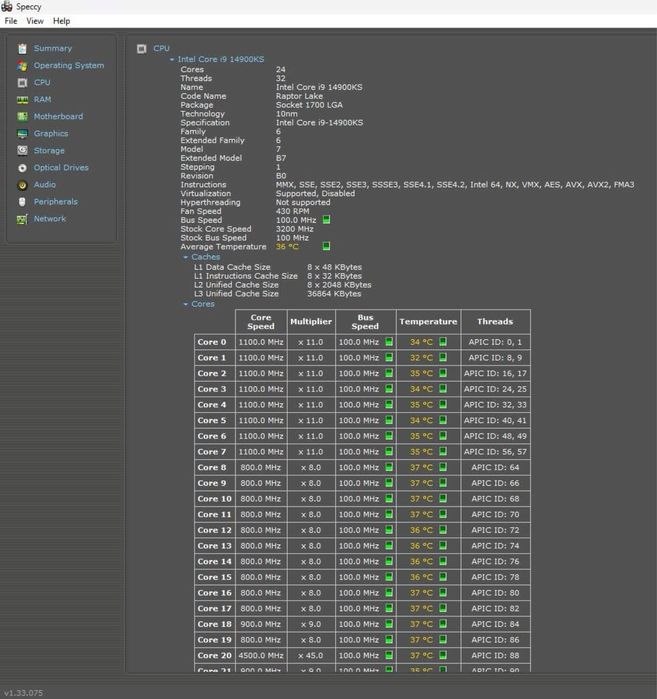Collapse the Intel Core i9 14900KS tree node
This screenshot has height=699, width=657.
[x=172, y=59]
